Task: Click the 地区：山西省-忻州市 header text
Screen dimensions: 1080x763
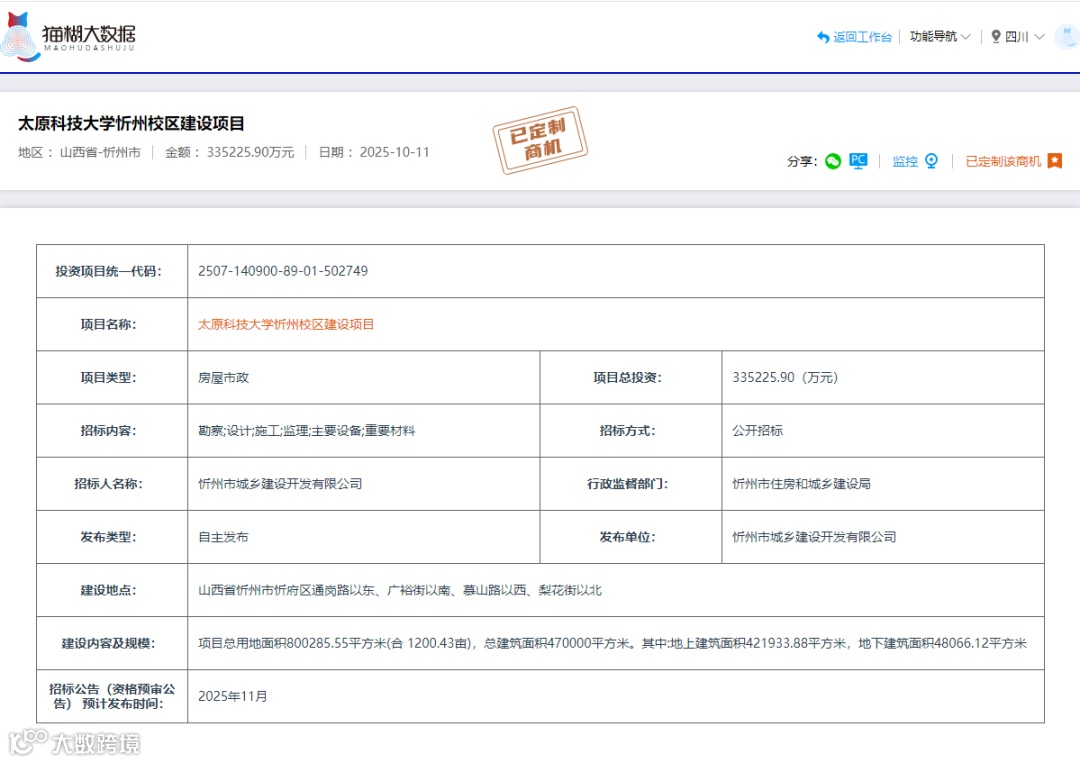Action: [x=79, y=152]
